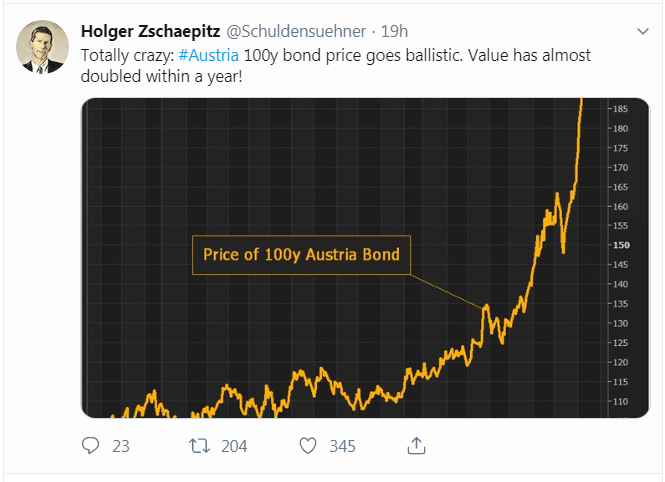Click the share upload icon

point(416,446)
